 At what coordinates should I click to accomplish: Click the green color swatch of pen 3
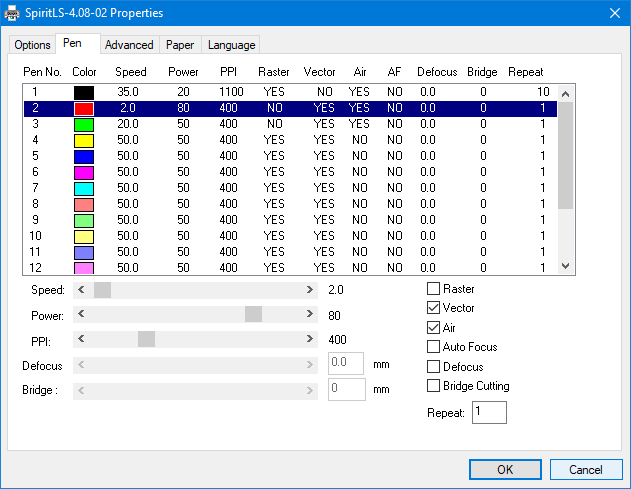[84, 124]
